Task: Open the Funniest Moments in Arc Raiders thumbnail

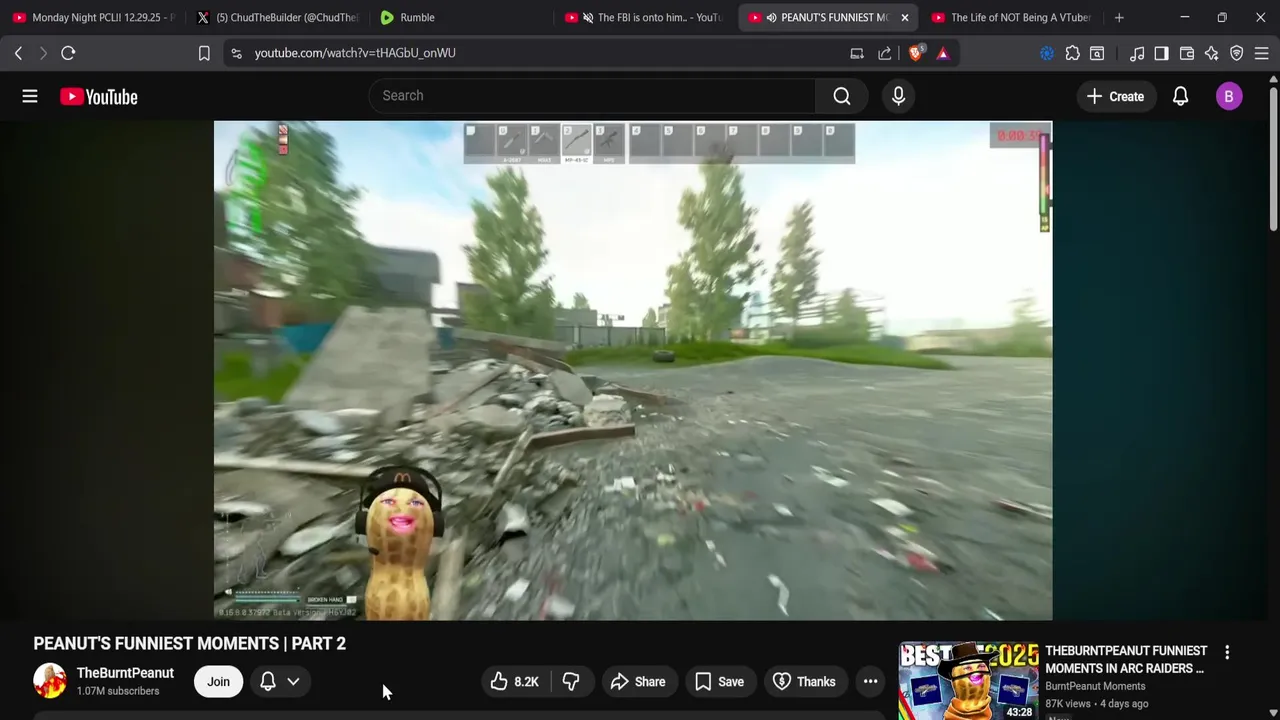Action: point(969,681)
